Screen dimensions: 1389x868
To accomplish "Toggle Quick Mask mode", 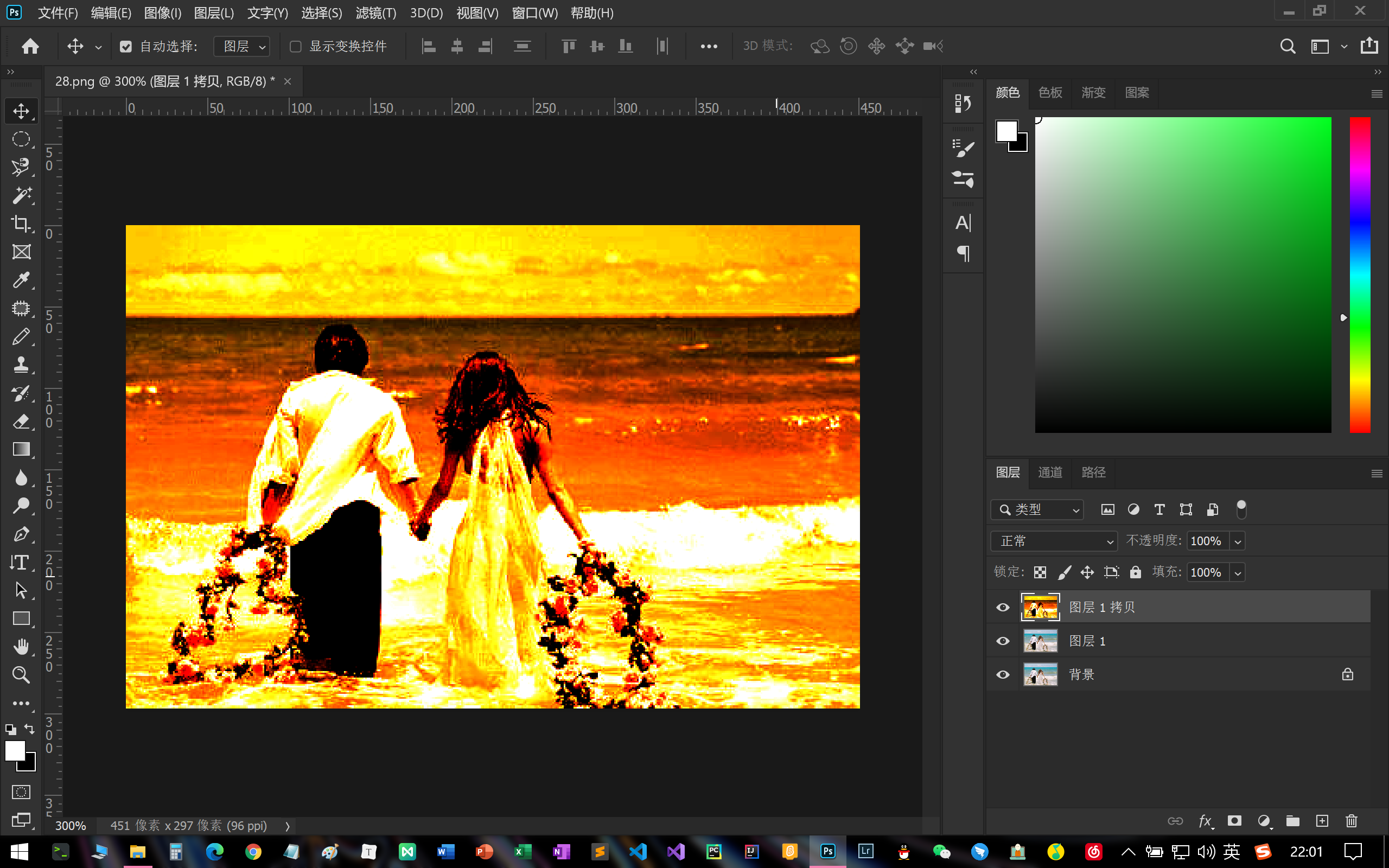I will [21, 792].
